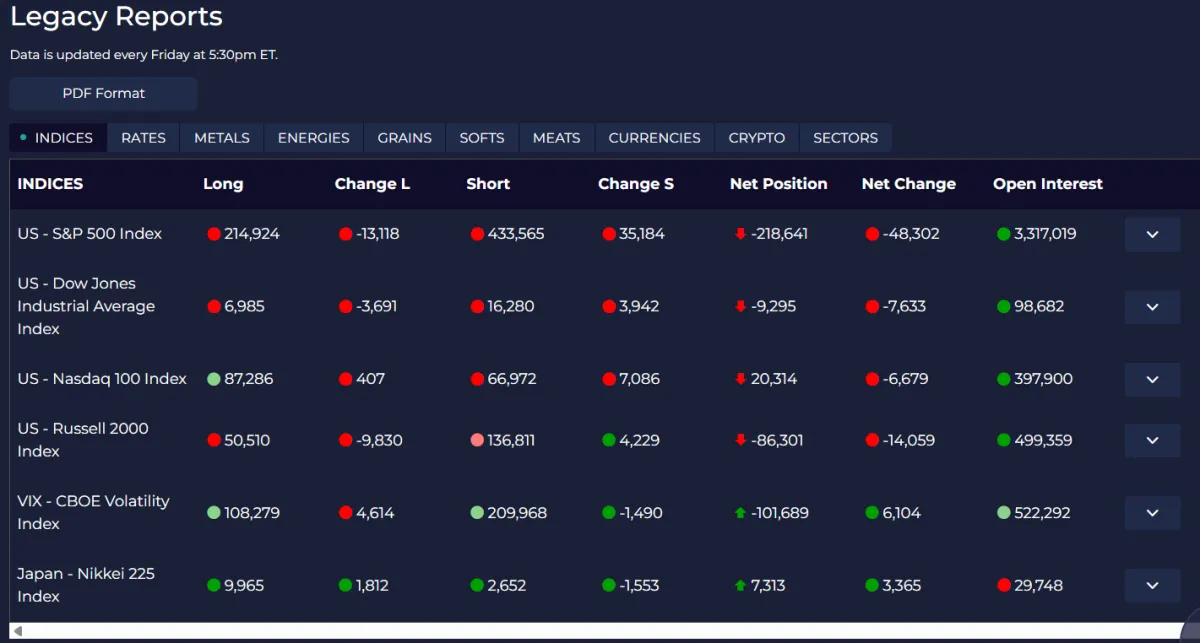
Task: Expand the US - S&P 500 Index row
Action: click(x=1152, y=234)
